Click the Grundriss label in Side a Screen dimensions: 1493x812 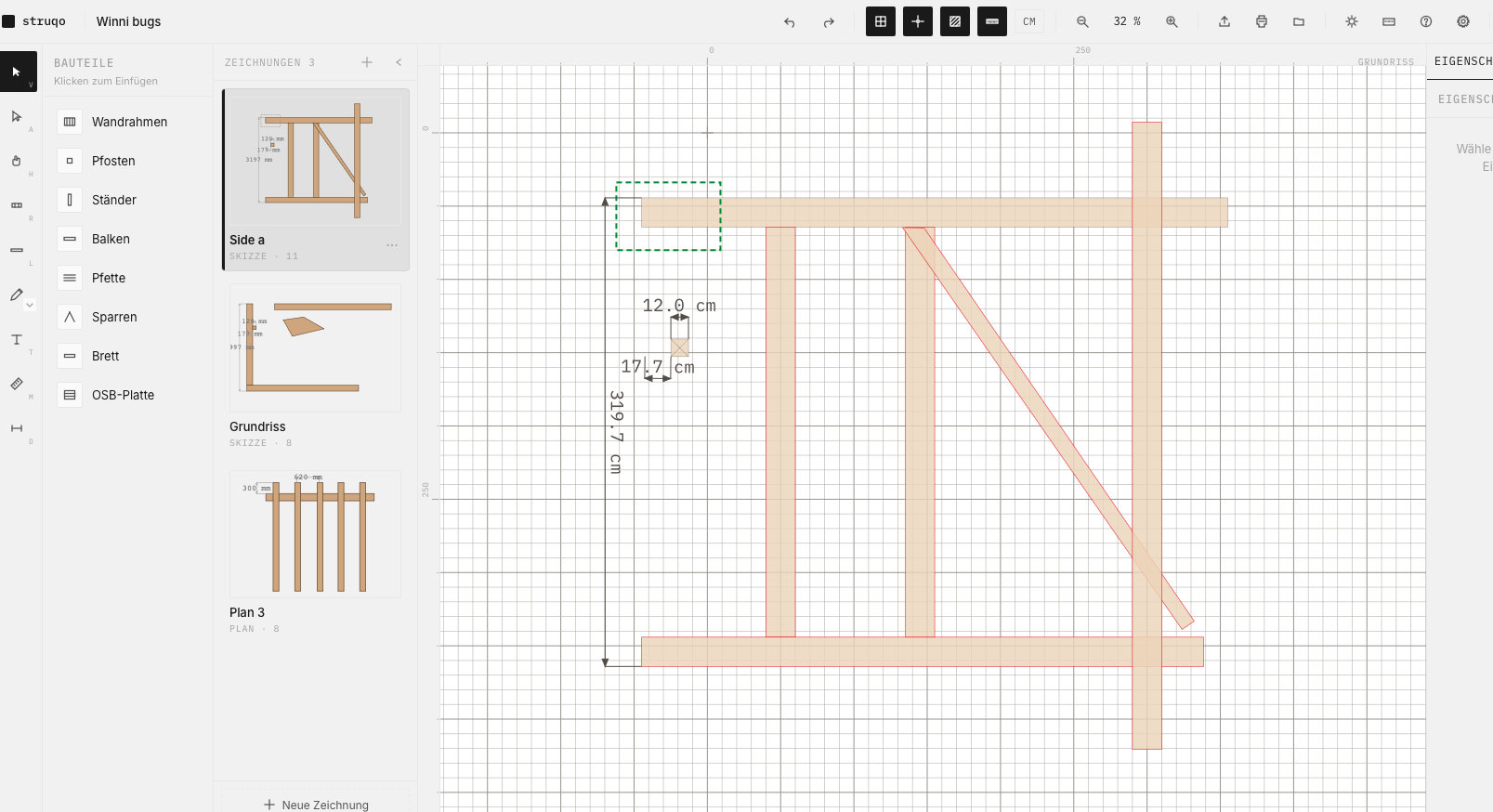coord(1385,62)
